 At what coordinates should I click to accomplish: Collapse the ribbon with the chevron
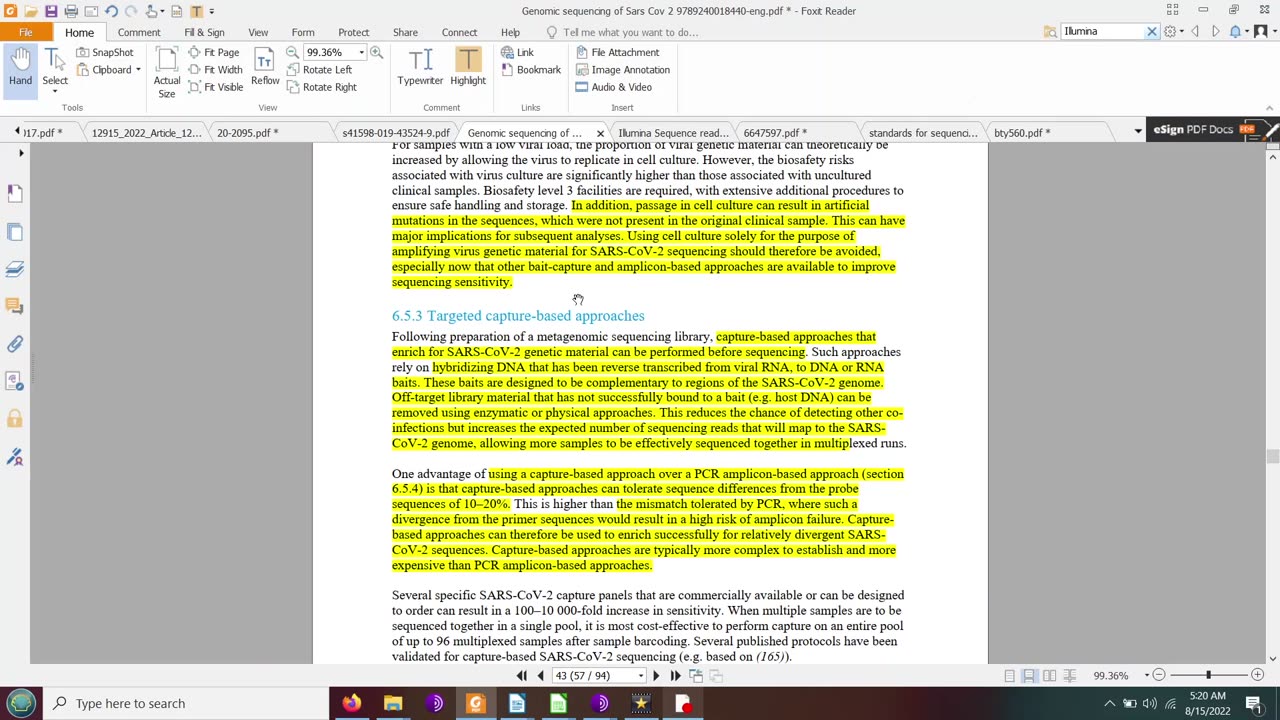[x=1270, y=107]
